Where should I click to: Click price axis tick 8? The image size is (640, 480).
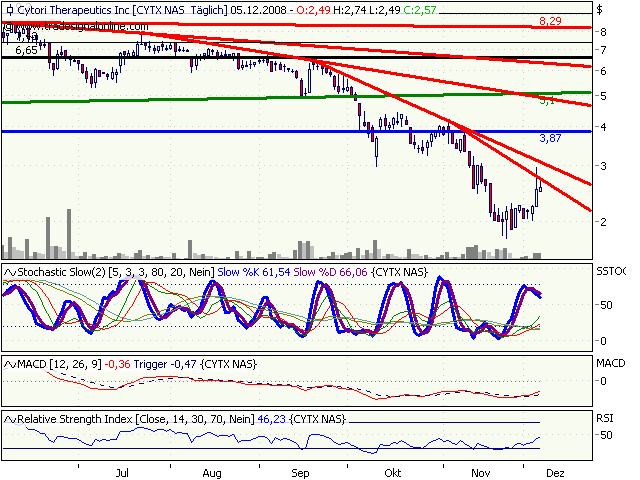click(603, 32)
